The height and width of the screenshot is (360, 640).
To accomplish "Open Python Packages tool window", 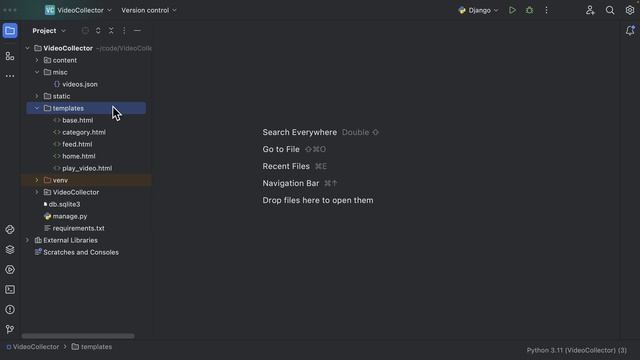I will point(10,230).
